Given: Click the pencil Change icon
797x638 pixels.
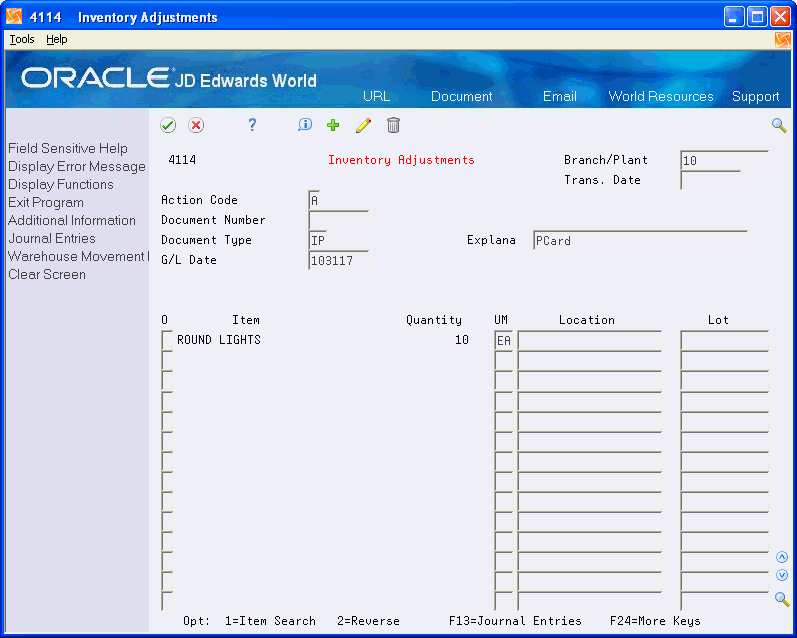Looking at the screenshot, I should click(363, 125).
